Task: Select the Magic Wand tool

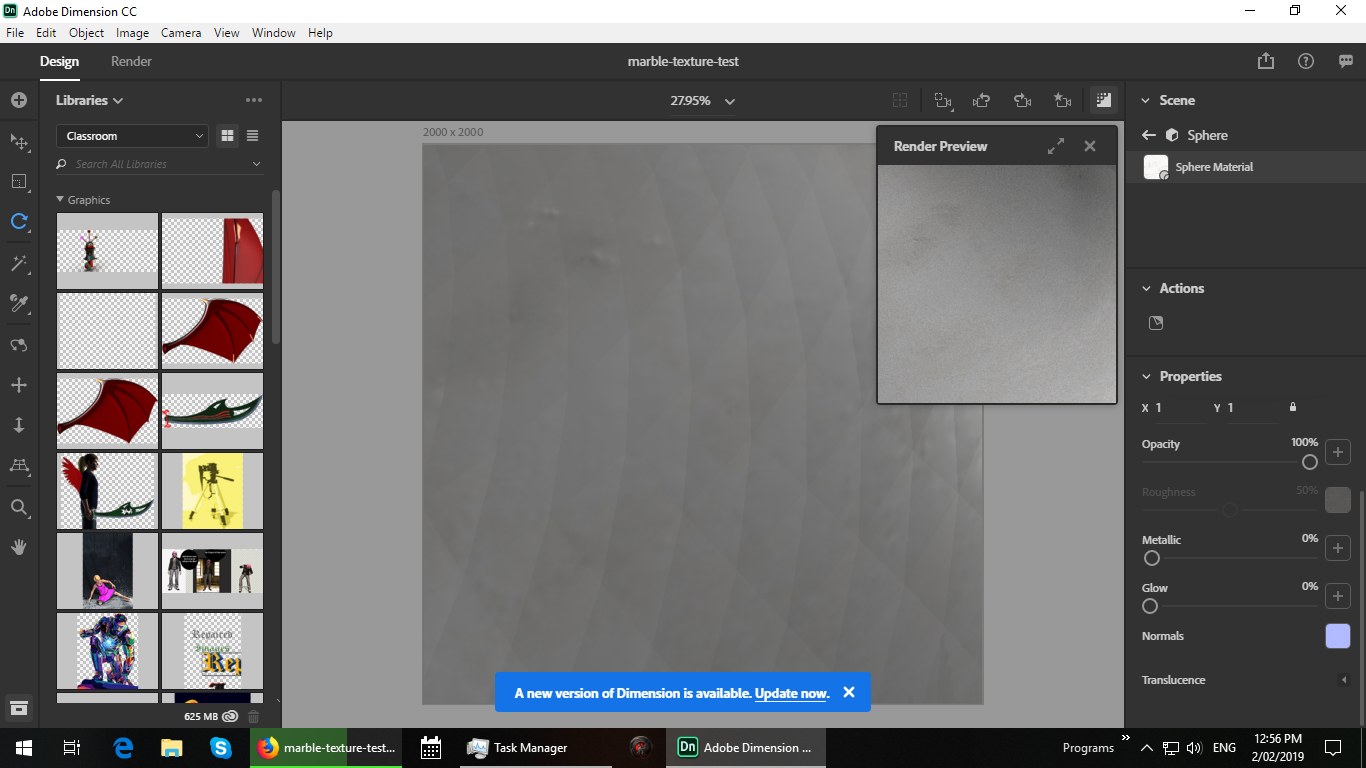Action: (19, 263)
